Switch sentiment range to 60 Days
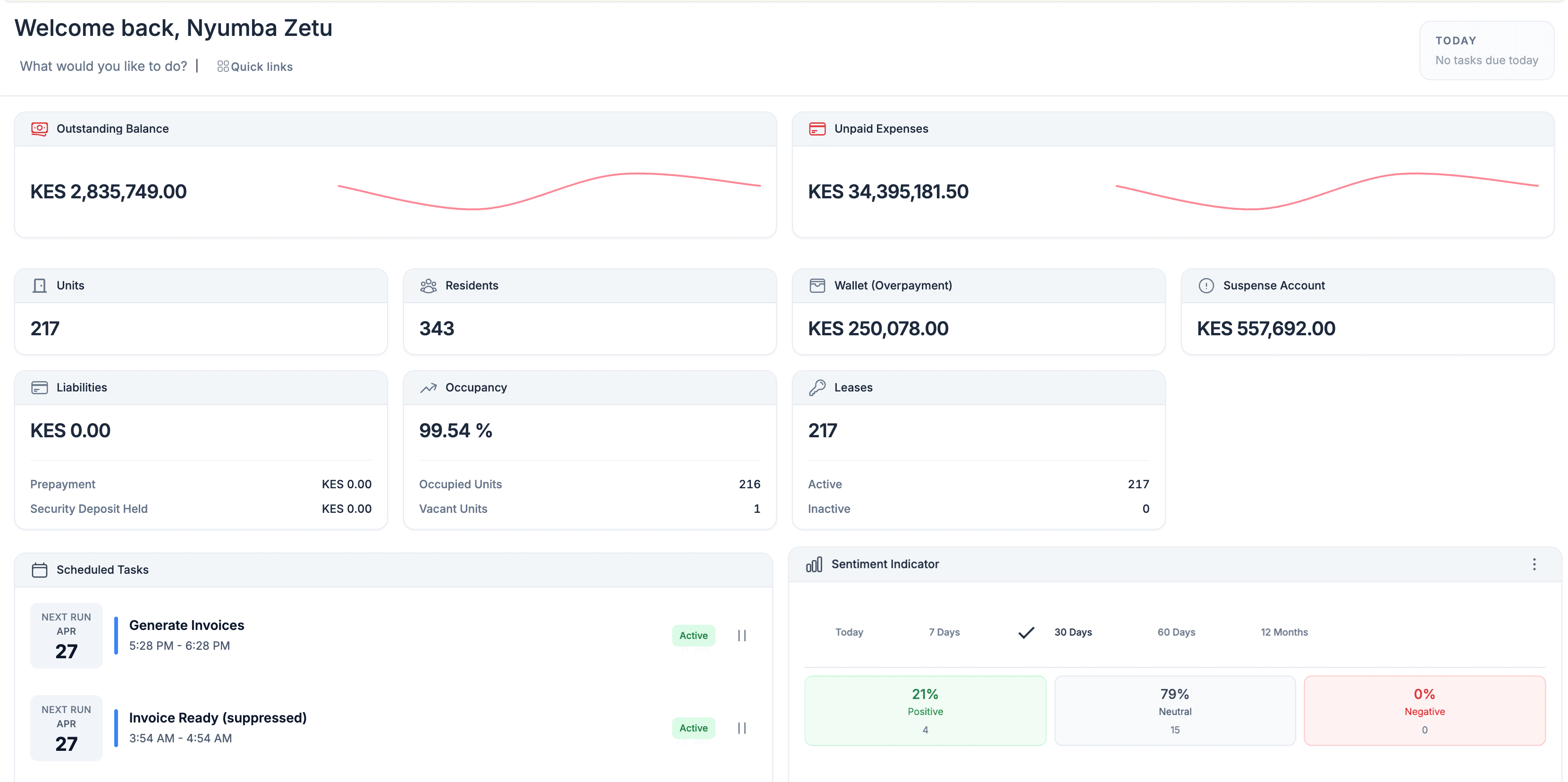The image size is (1568, 782). 1175,631
